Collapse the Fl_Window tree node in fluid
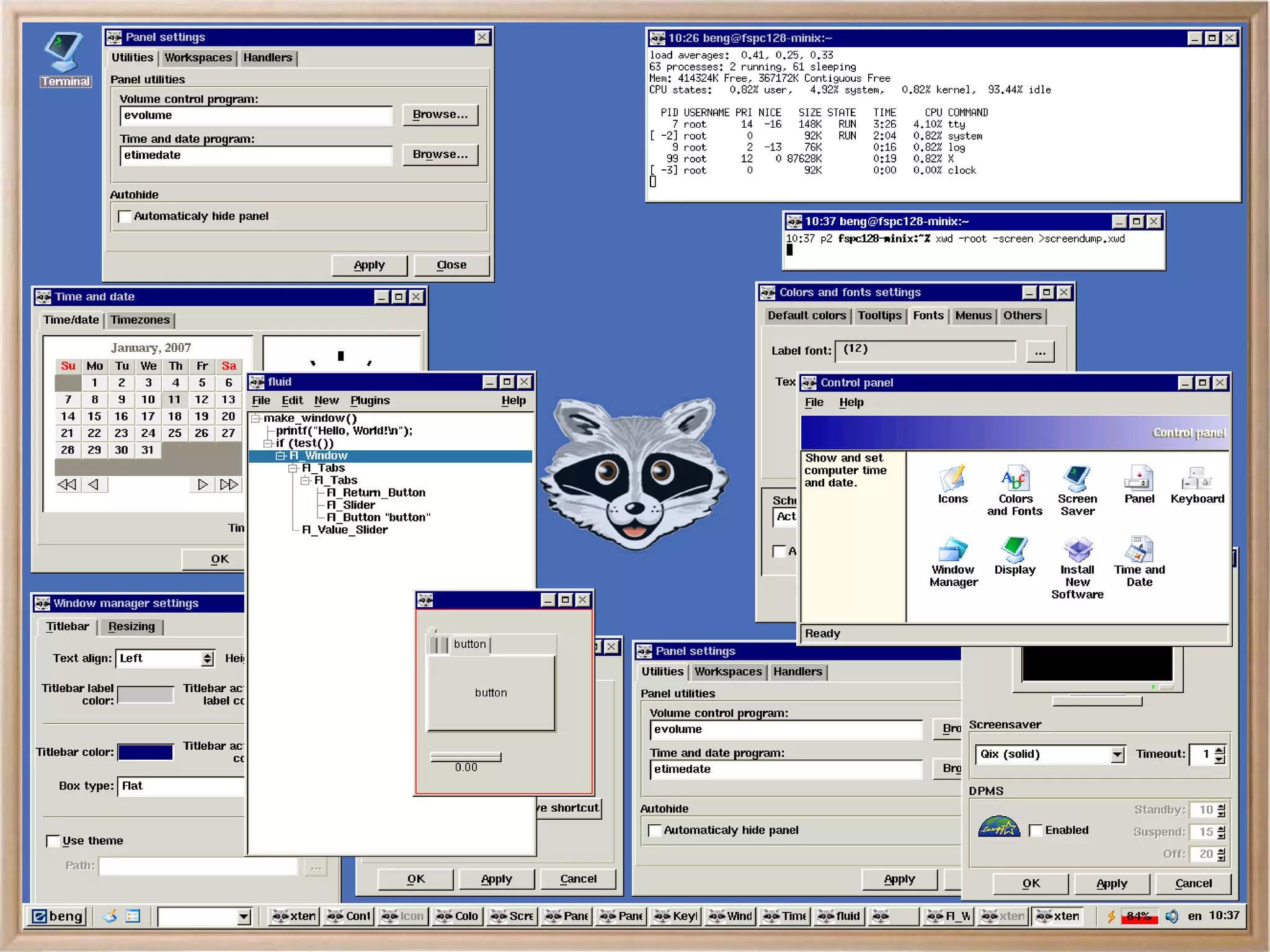 click(280, 456)
